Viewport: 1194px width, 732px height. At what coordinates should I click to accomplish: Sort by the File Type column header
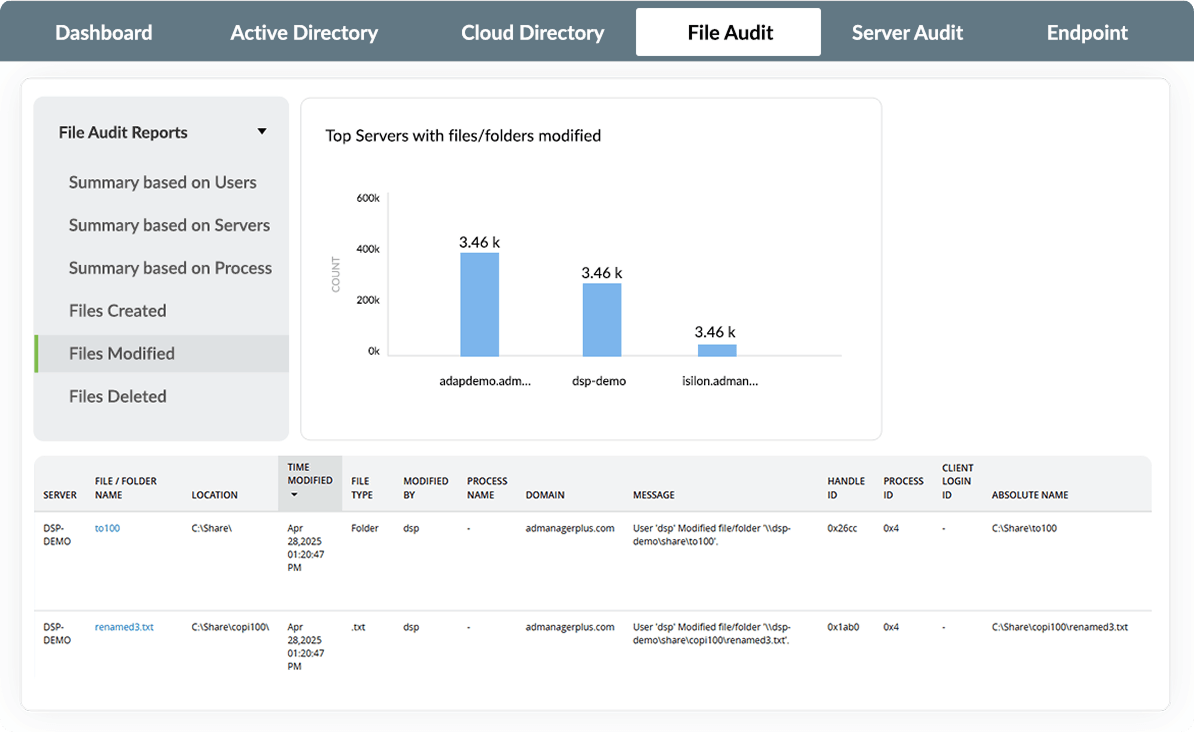362,488
